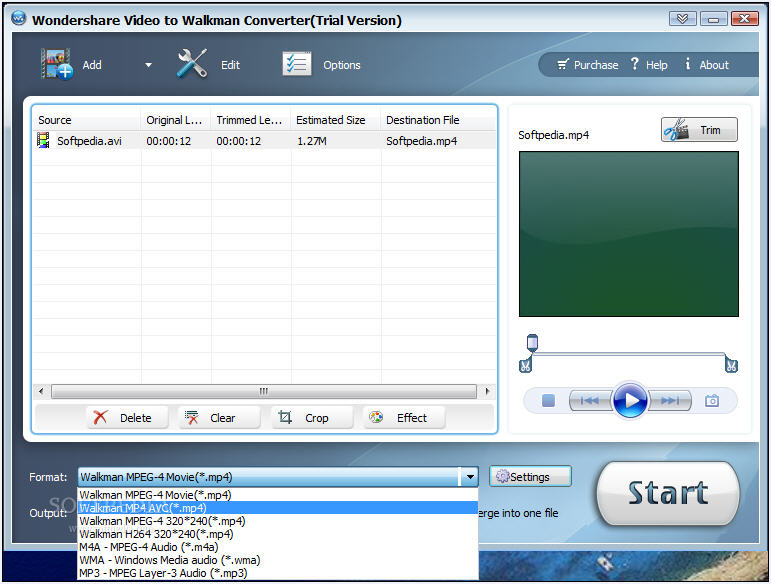Stop playback with the square button
This screenshot has height=584, width=771.
(548, 401)
